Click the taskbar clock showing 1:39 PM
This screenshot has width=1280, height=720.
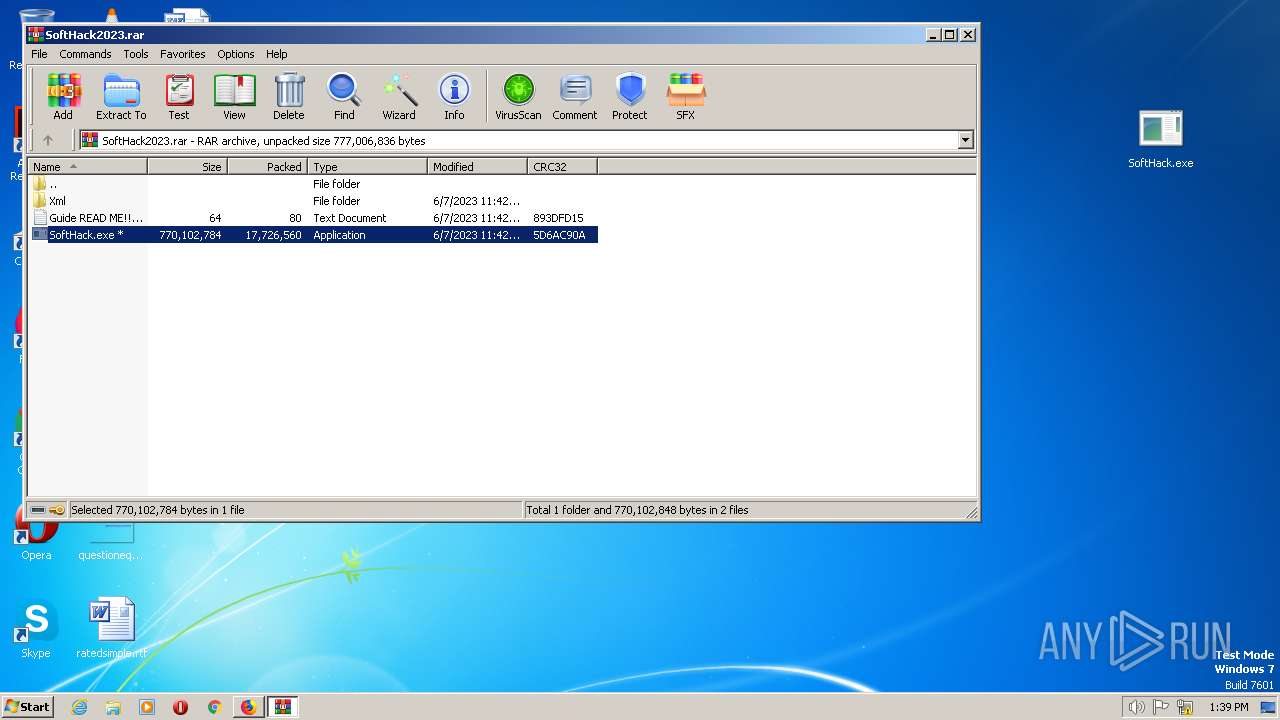1228,707
